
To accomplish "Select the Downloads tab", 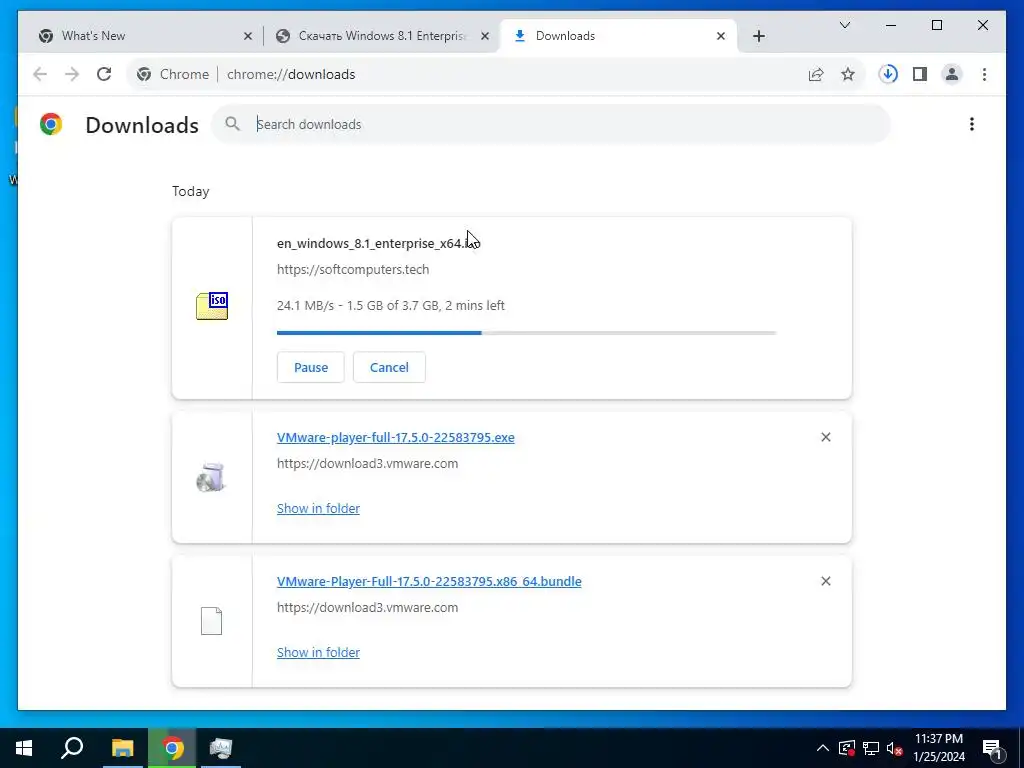I will coord(618,36).
